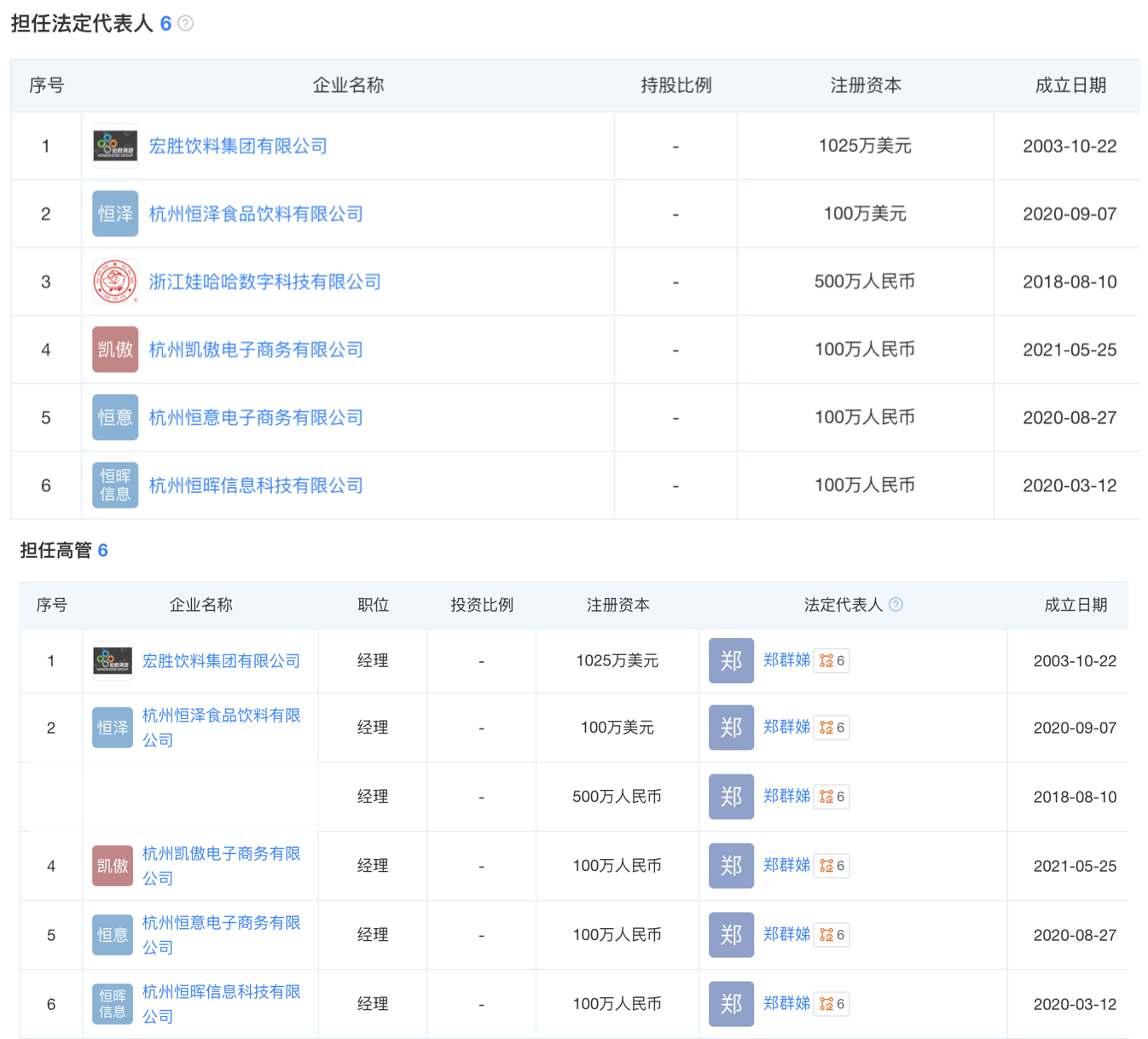Click 恒晖信息 logo in the 担任高管 table
Viewport: 1148px width, 1039px height.
point(113,1004)
